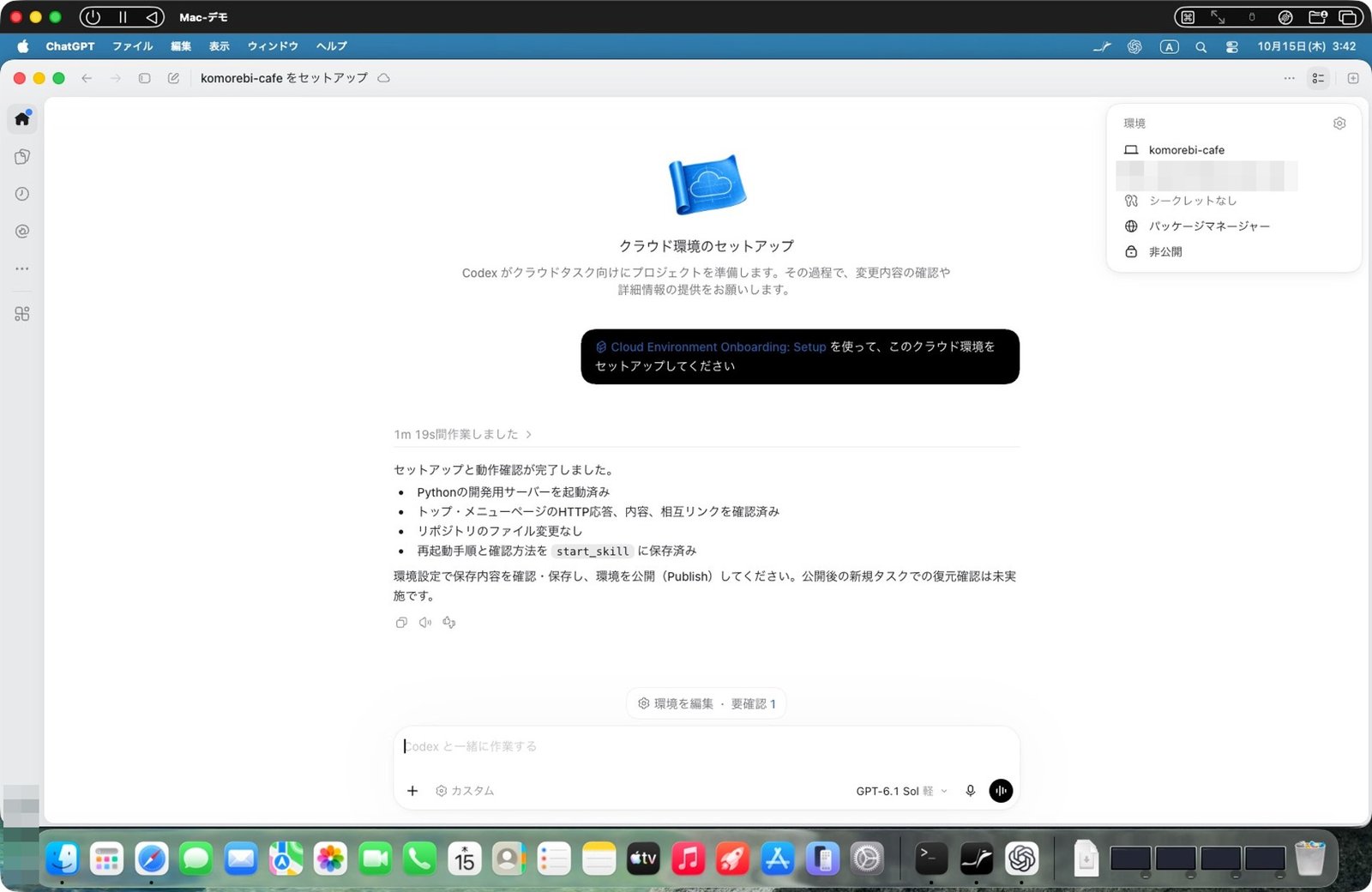Open Safari from the Dock
The width and height of the screenshot is (1372, 892).
(x=152, y=859)
